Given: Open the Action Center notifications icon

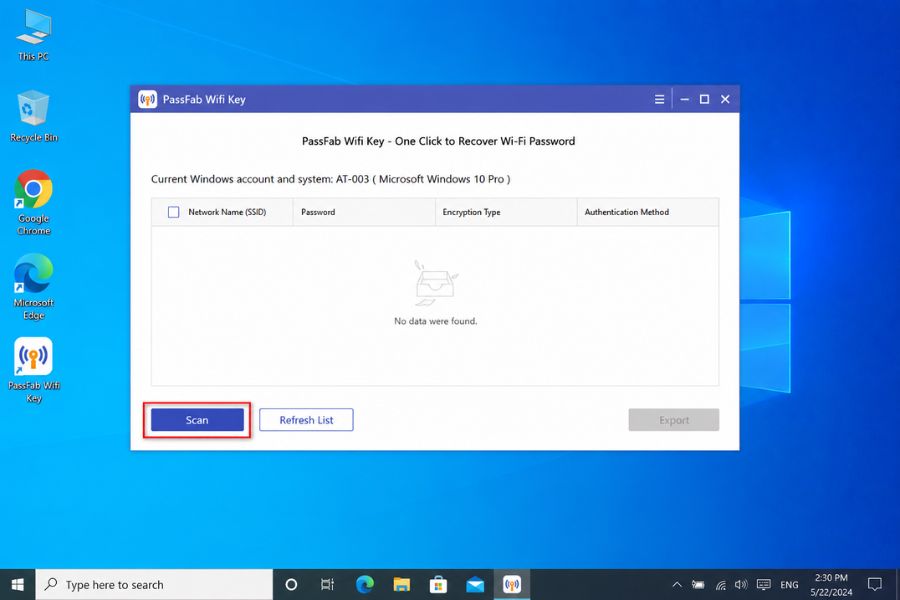Looking at the screenshot, I should [875, 584].
